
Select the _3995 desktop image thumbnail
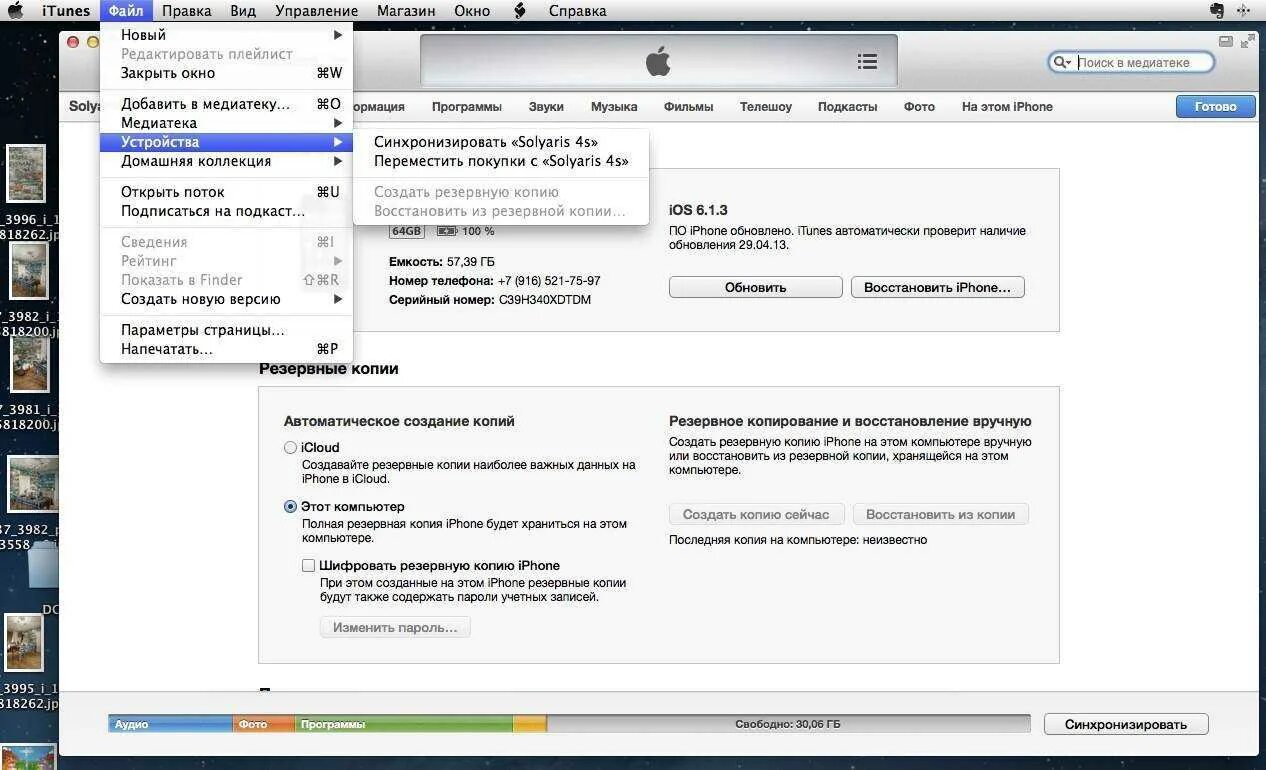click(24, 643)
